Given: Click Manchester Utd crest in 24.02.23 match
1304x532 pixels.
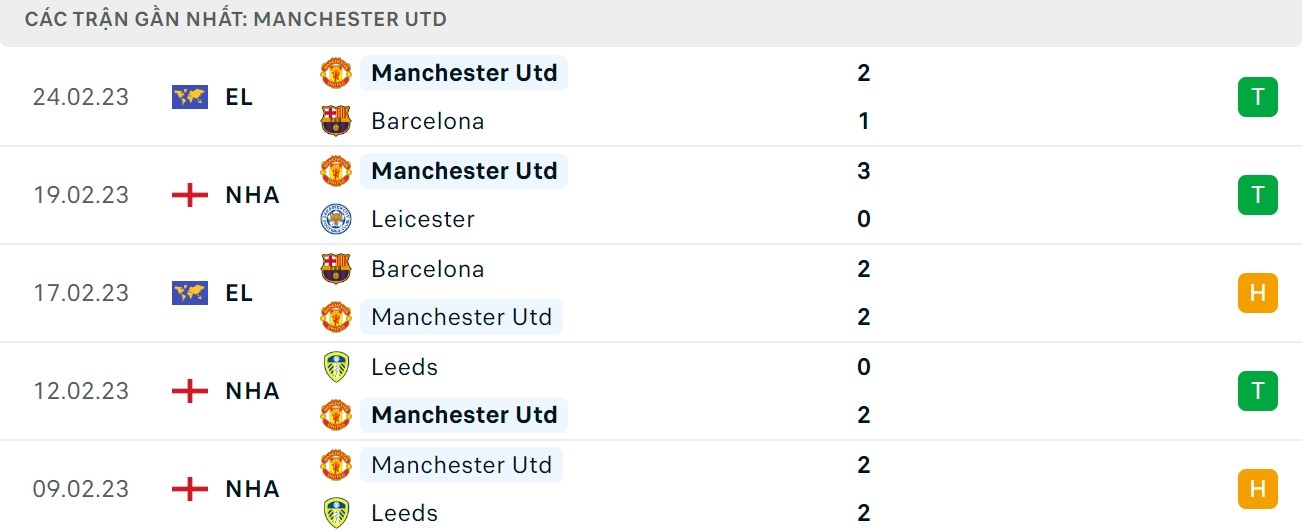Looking at the screenshot, I should (x=336, y=73).
